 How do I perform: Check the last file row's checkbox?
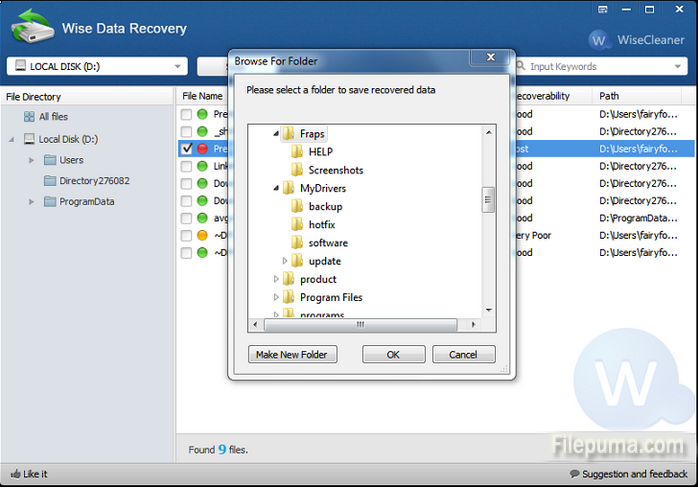tap(187, 253)
